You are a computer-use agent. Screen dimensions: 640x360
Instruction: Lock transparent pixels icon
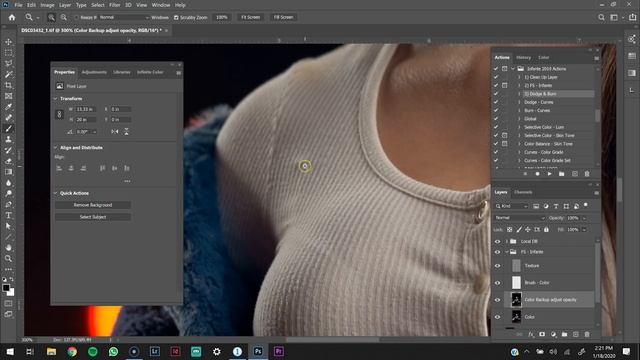(509, 230)
